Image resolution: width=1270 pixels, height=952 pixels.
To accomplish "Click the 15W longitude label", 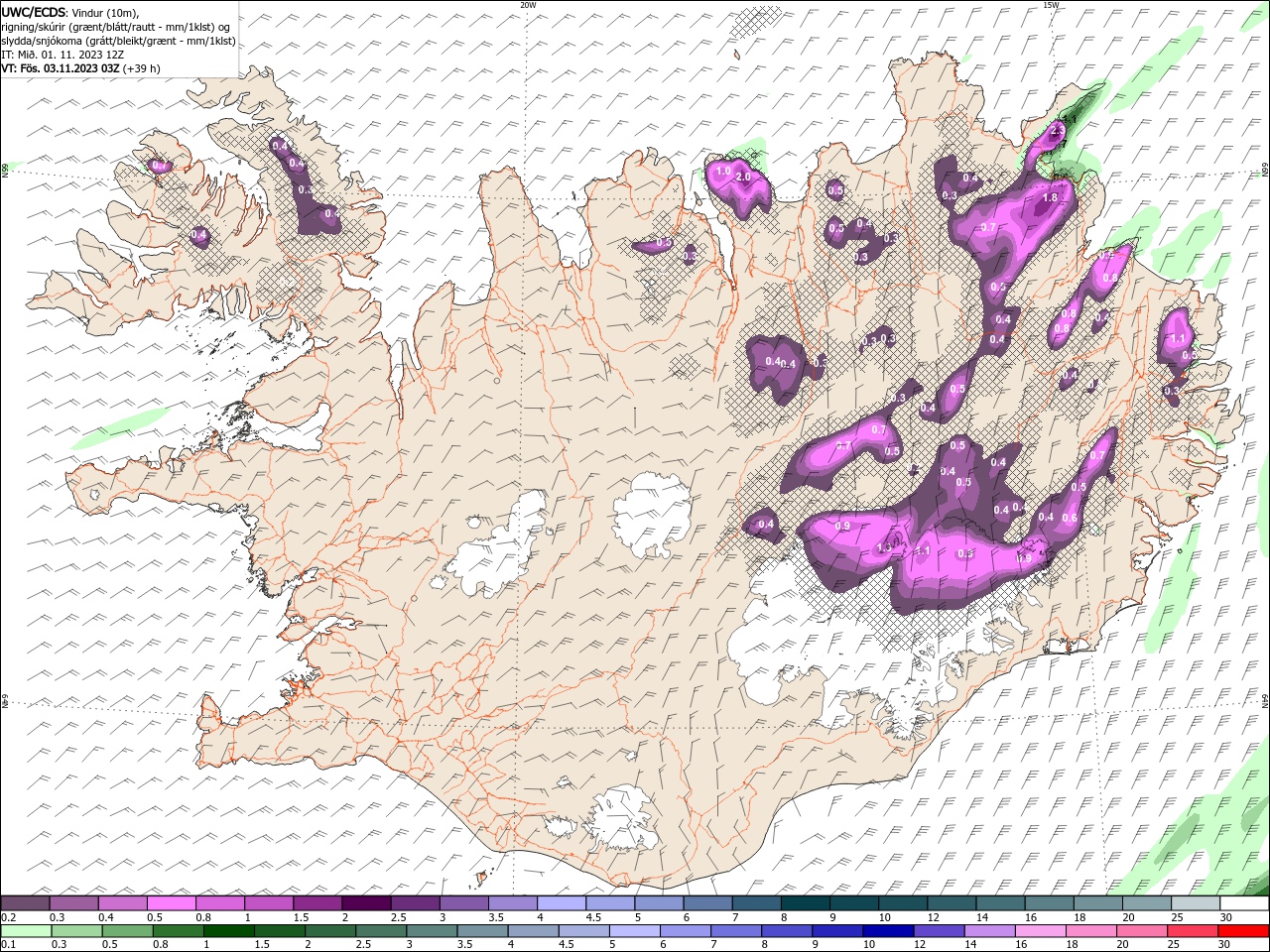I will [x=1051, y=5].
